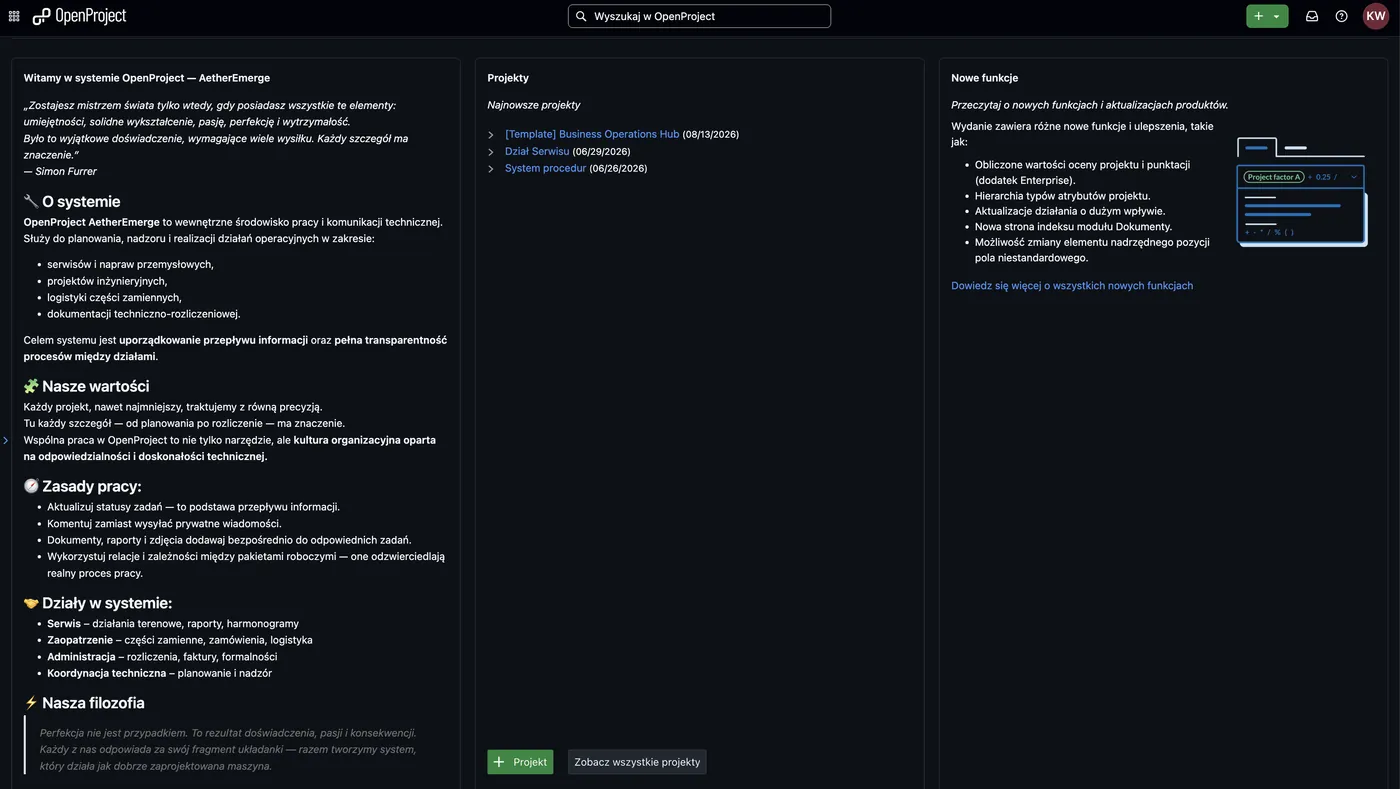Click the 'Najnowsze projekty' subtitle text
Viewport: 1400px width, 789px height.
click(534, 105)
